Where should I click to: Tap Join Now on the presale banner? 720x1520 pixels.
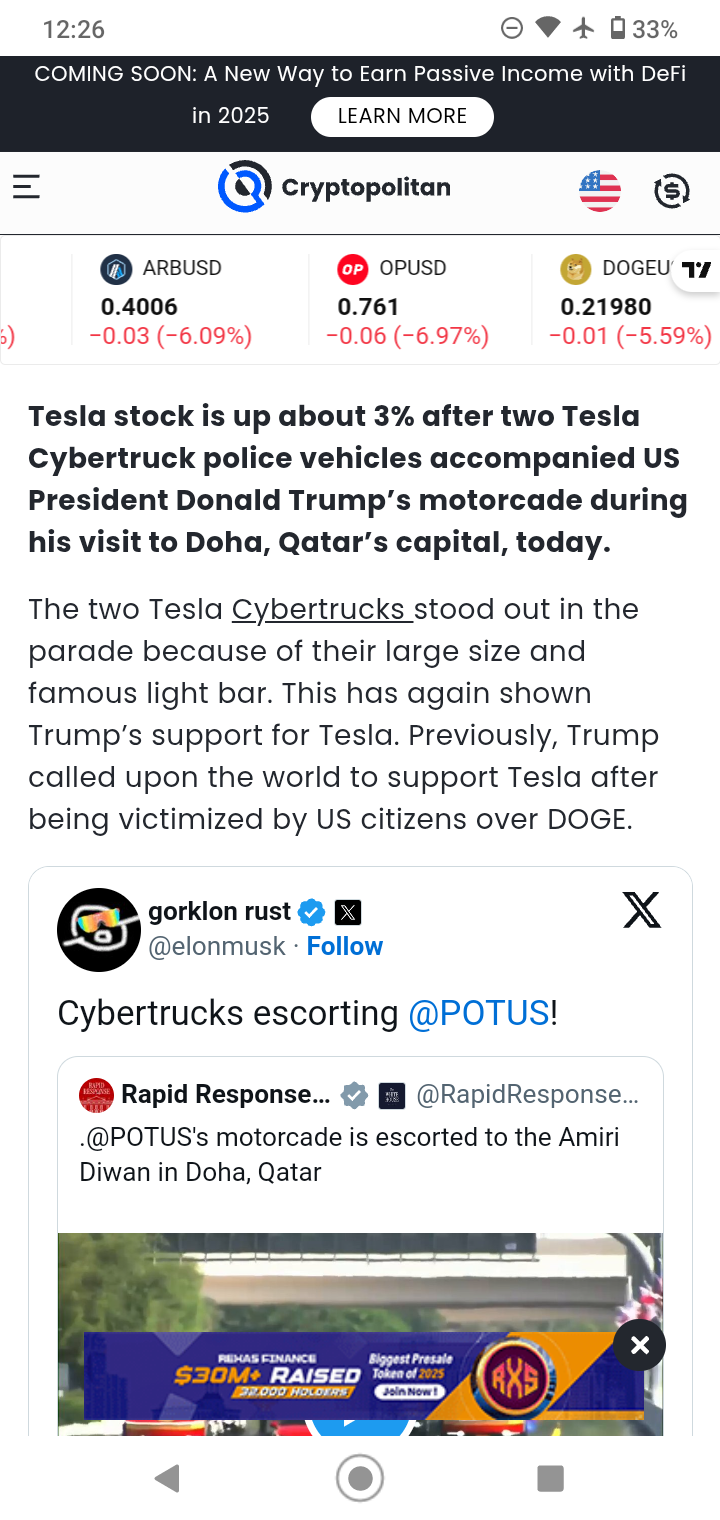click(x=409, y=1391)
